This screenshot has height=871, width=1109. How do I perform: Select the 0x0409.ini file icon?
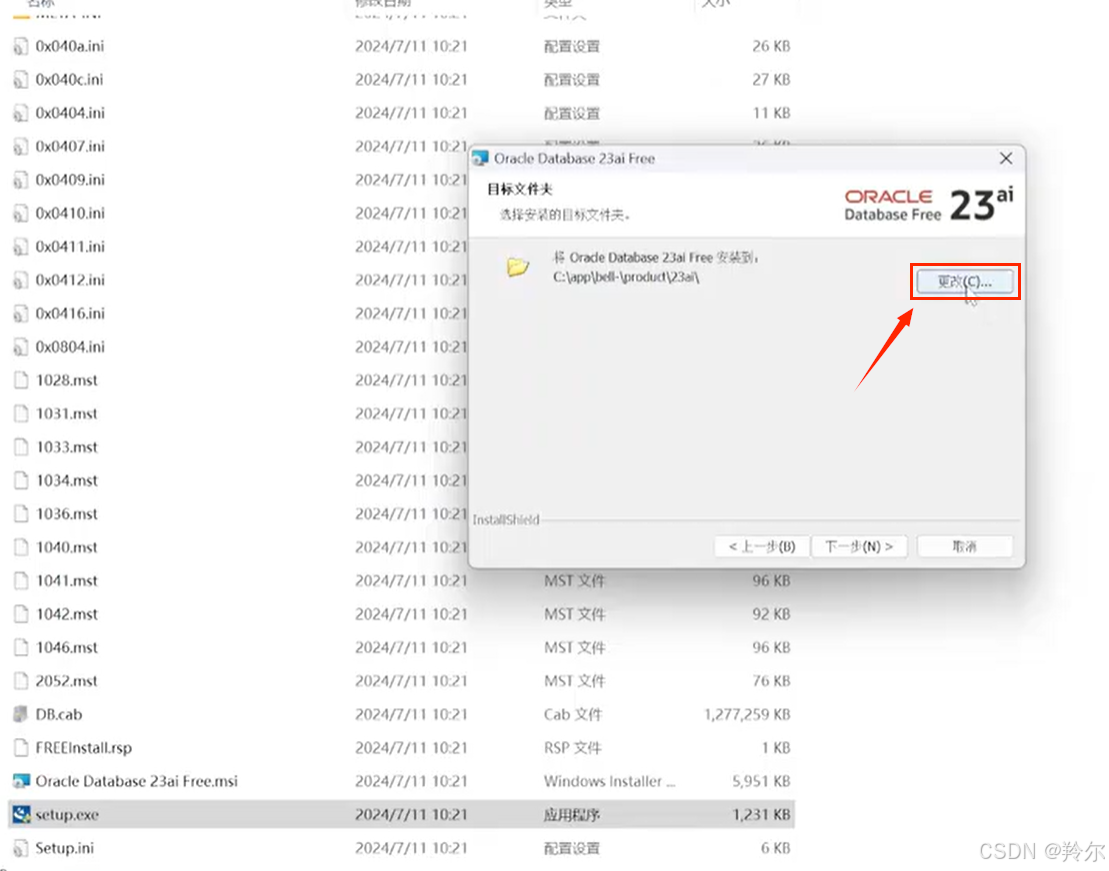coord(21,180)
